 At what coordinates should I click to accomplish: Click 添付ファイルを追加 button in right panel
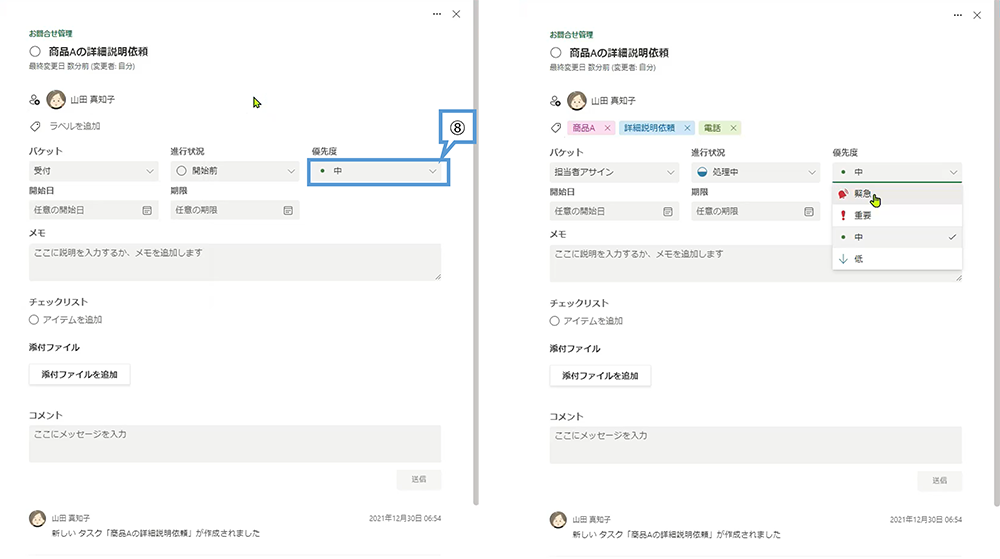point(600,376)
